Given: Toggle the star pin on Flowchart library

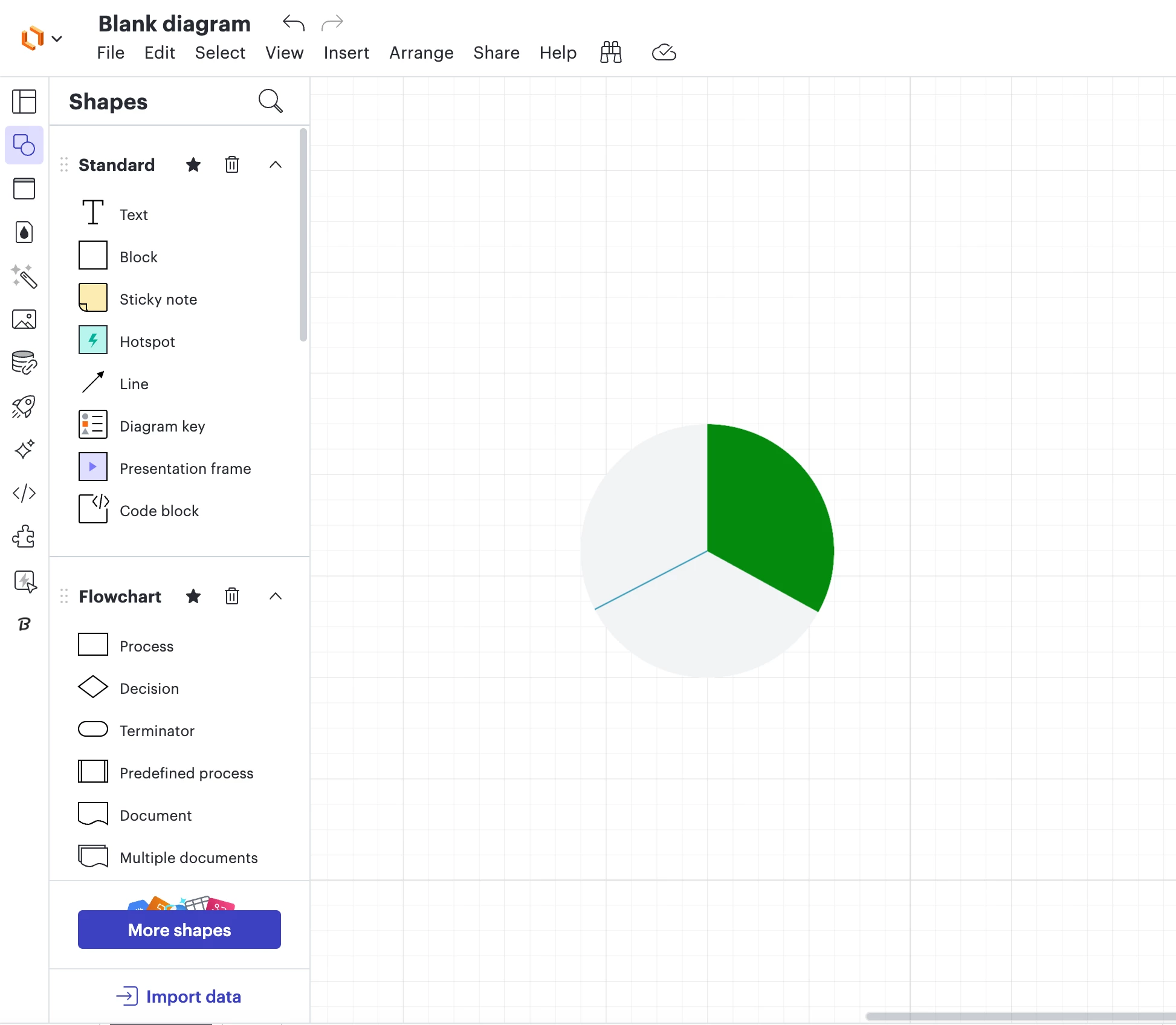Looking at the screenshot, I should click(x=193, y=597).
